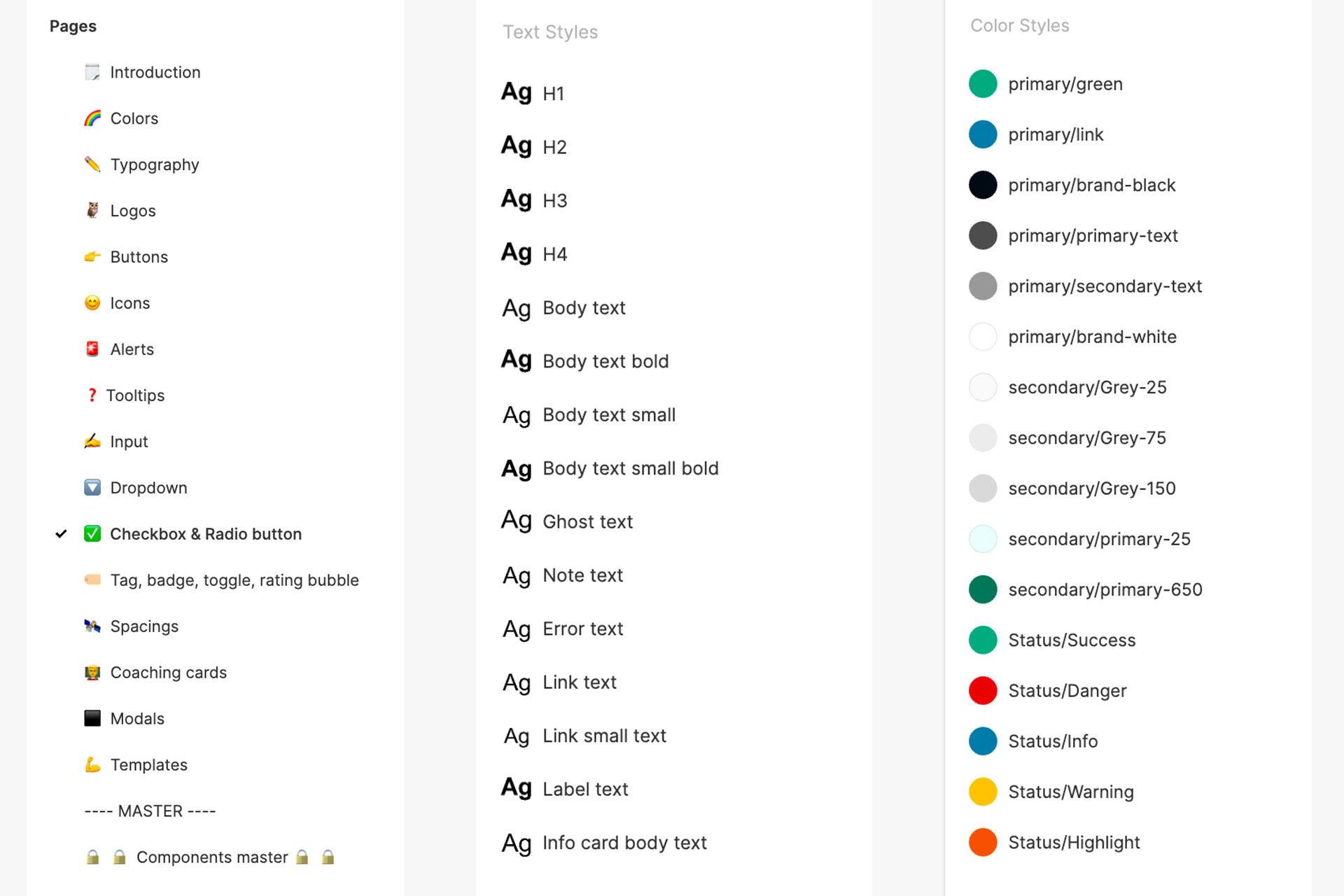Click the green checkbox icon beside Checkbox & Radio button
This screenshot has width=1344, height=896.
click(x=92, y=534)
